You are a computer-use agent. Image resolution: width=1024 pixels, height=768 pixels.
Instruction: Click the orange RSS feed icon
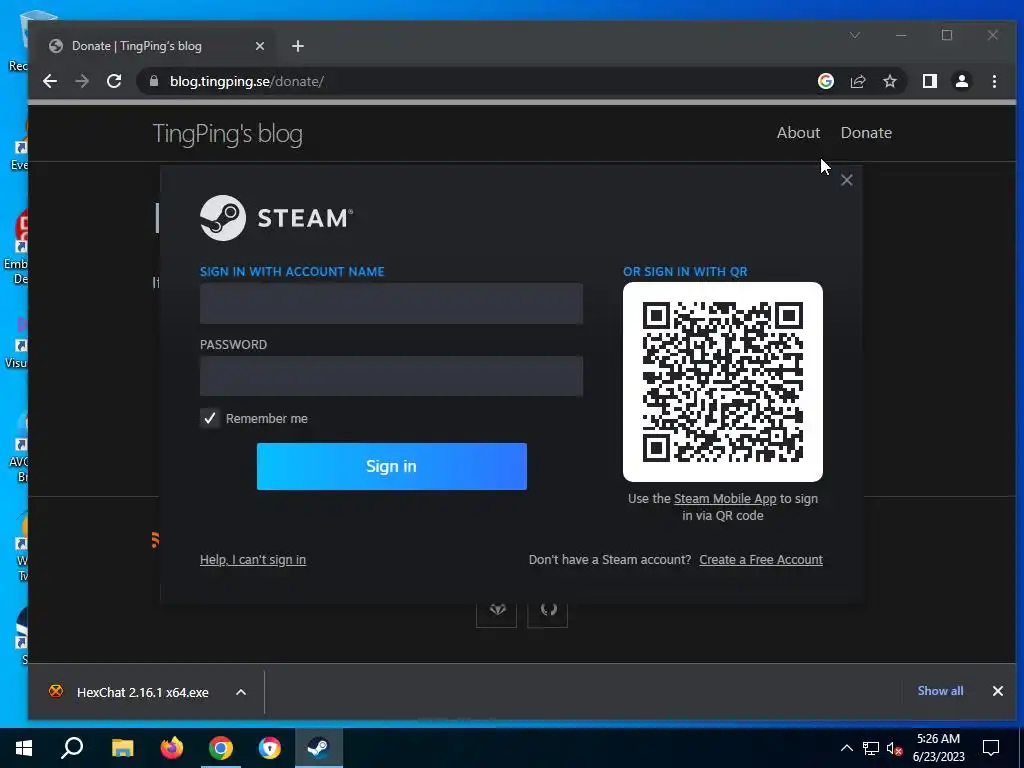[x=155, y=540]
